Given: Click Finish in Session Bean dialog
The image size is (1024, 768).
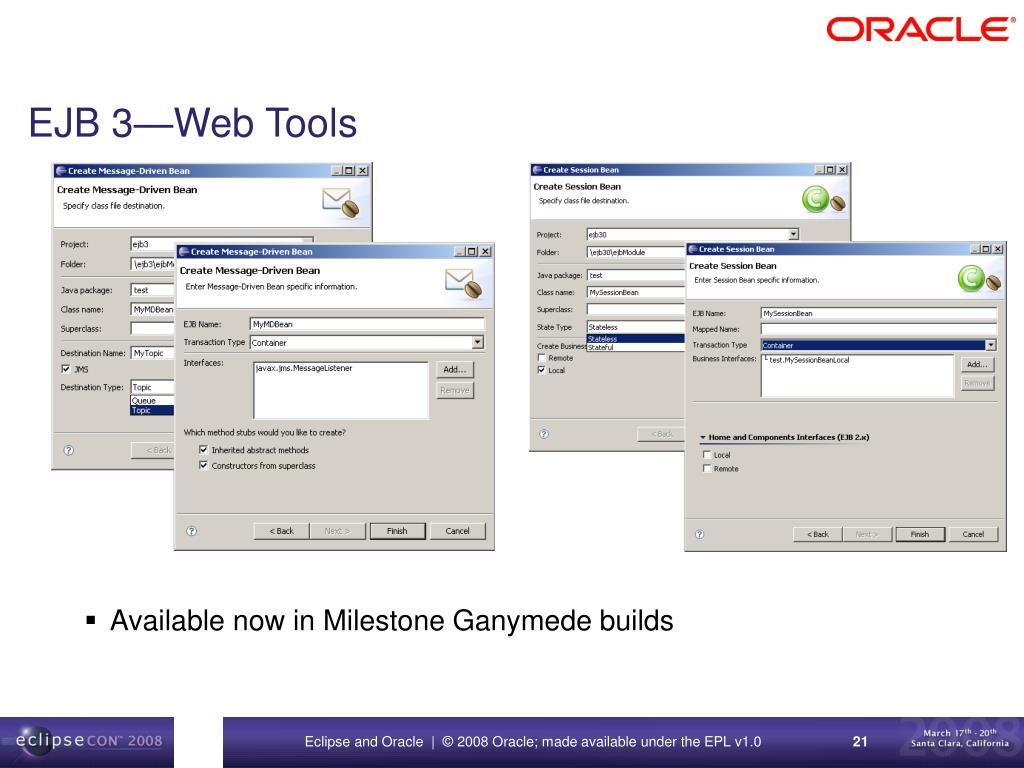Looking at the screenshot, I should tap(920, 534).
